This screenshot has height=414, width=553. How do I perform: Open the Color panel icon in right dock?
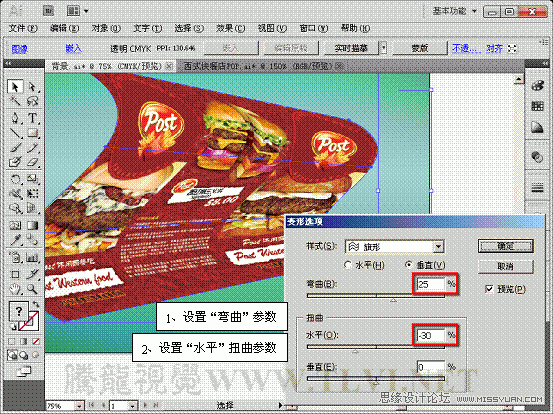point(537,86)
